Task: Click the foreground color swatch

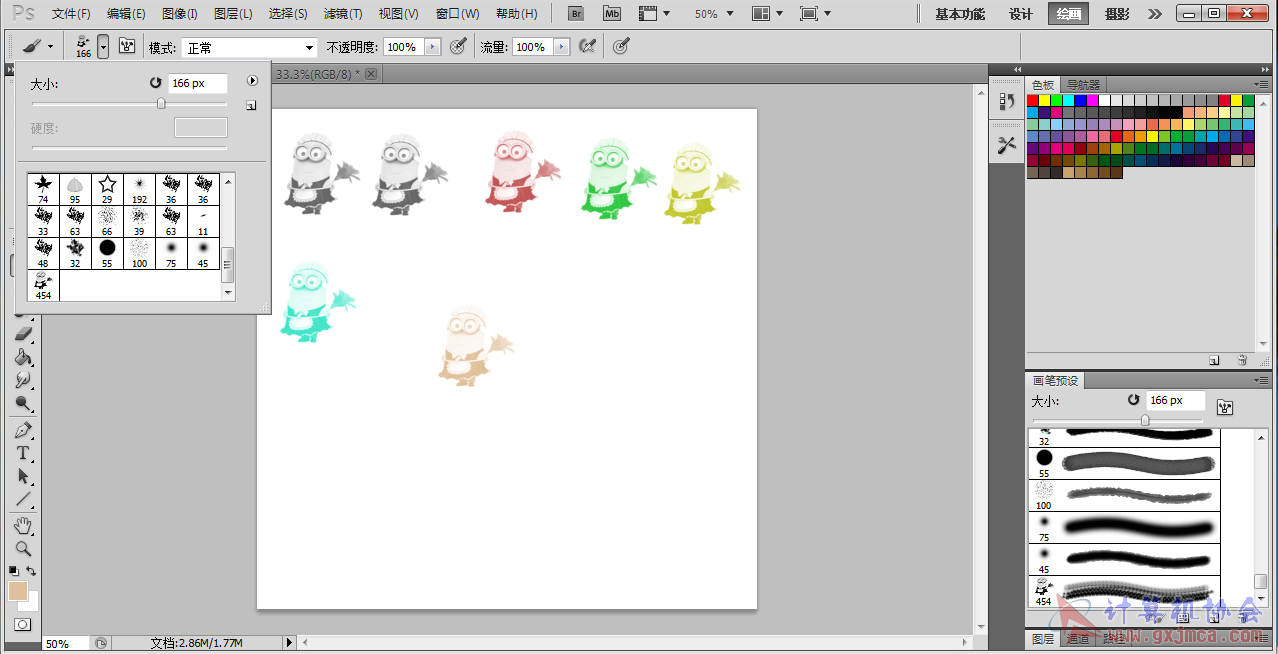Action: [17, 591]
